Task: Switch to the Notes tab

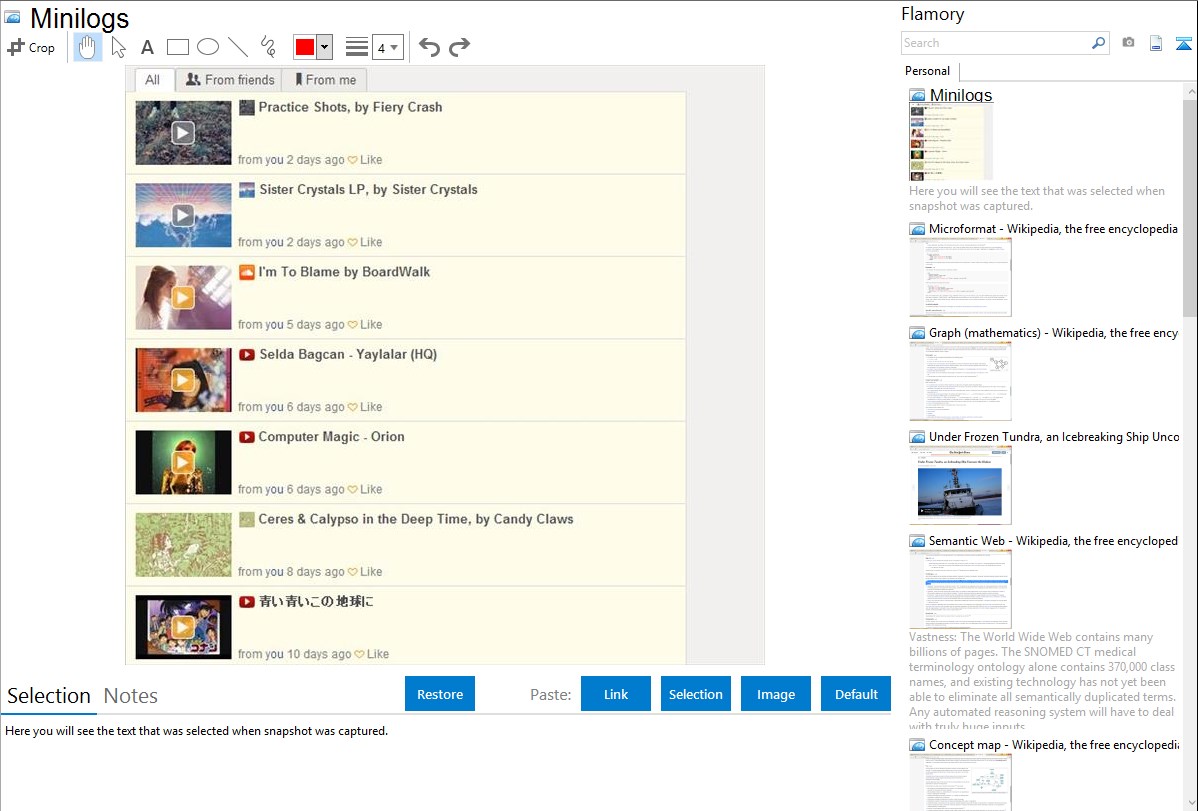Action: pos(131,696)
